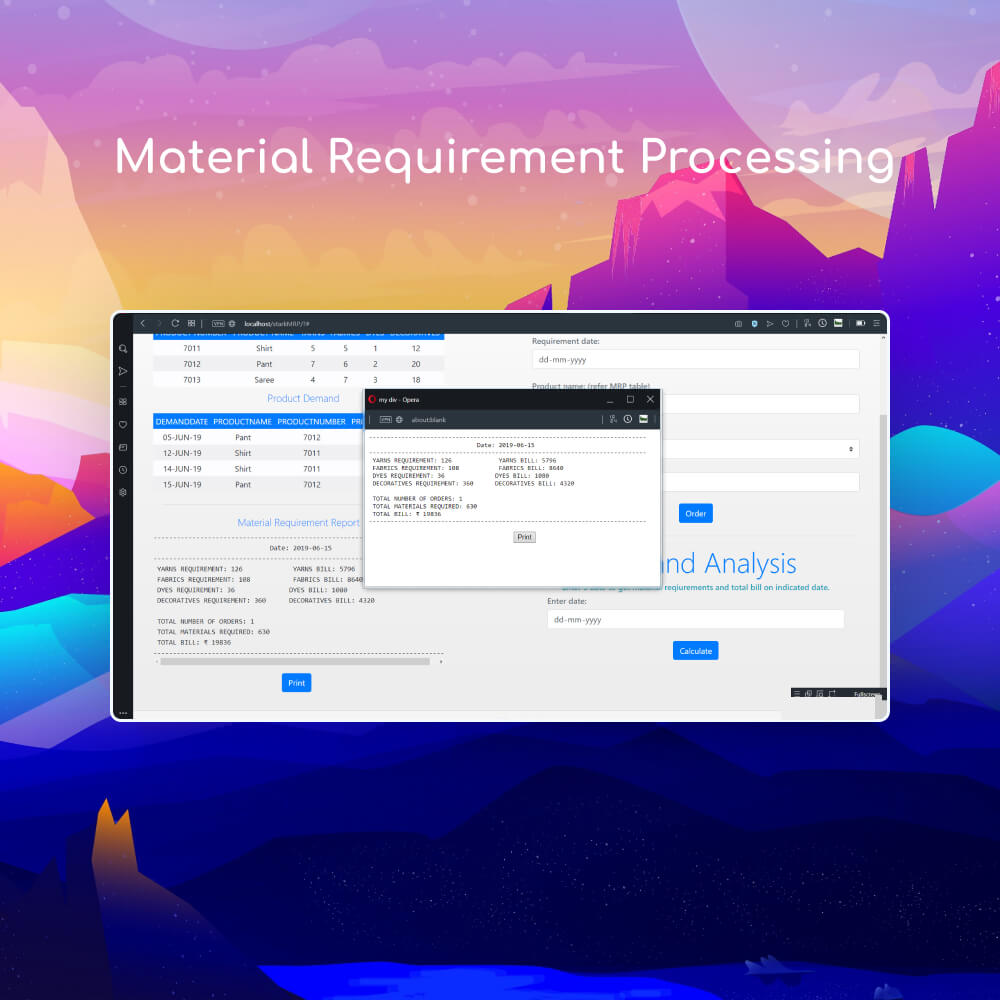Focus the Product name input field
This screenshot has width=1000, height=1000.
[760, 403]
